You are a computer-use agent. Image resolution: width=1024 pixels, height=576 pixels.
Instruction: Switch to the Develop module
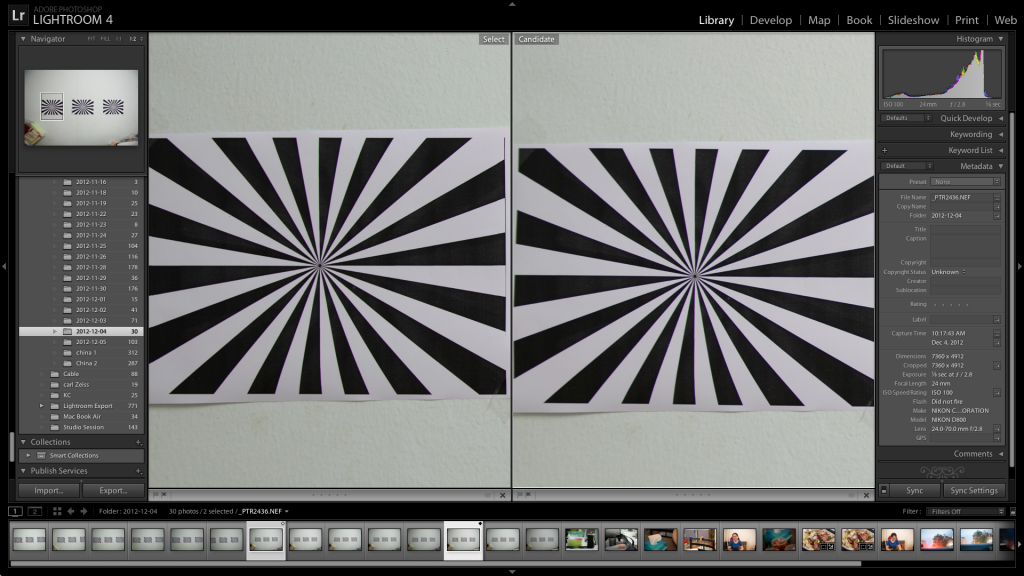point(770,20)
